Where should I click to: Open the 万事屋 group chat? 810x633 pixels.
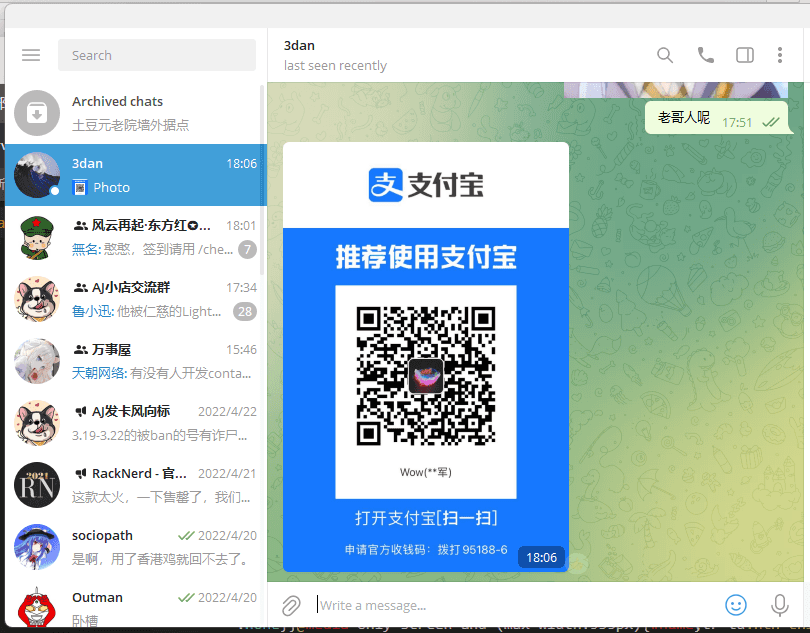tap(135, 361)
